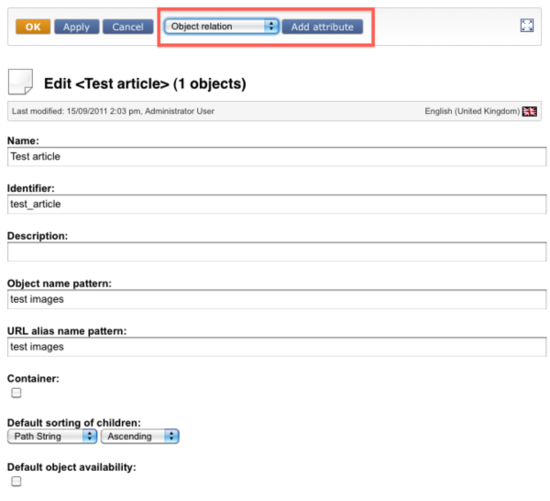Viewport: 550px width, 501px height.
Task: Click the Object name pattern field
Action: click(x=277, y=299)
